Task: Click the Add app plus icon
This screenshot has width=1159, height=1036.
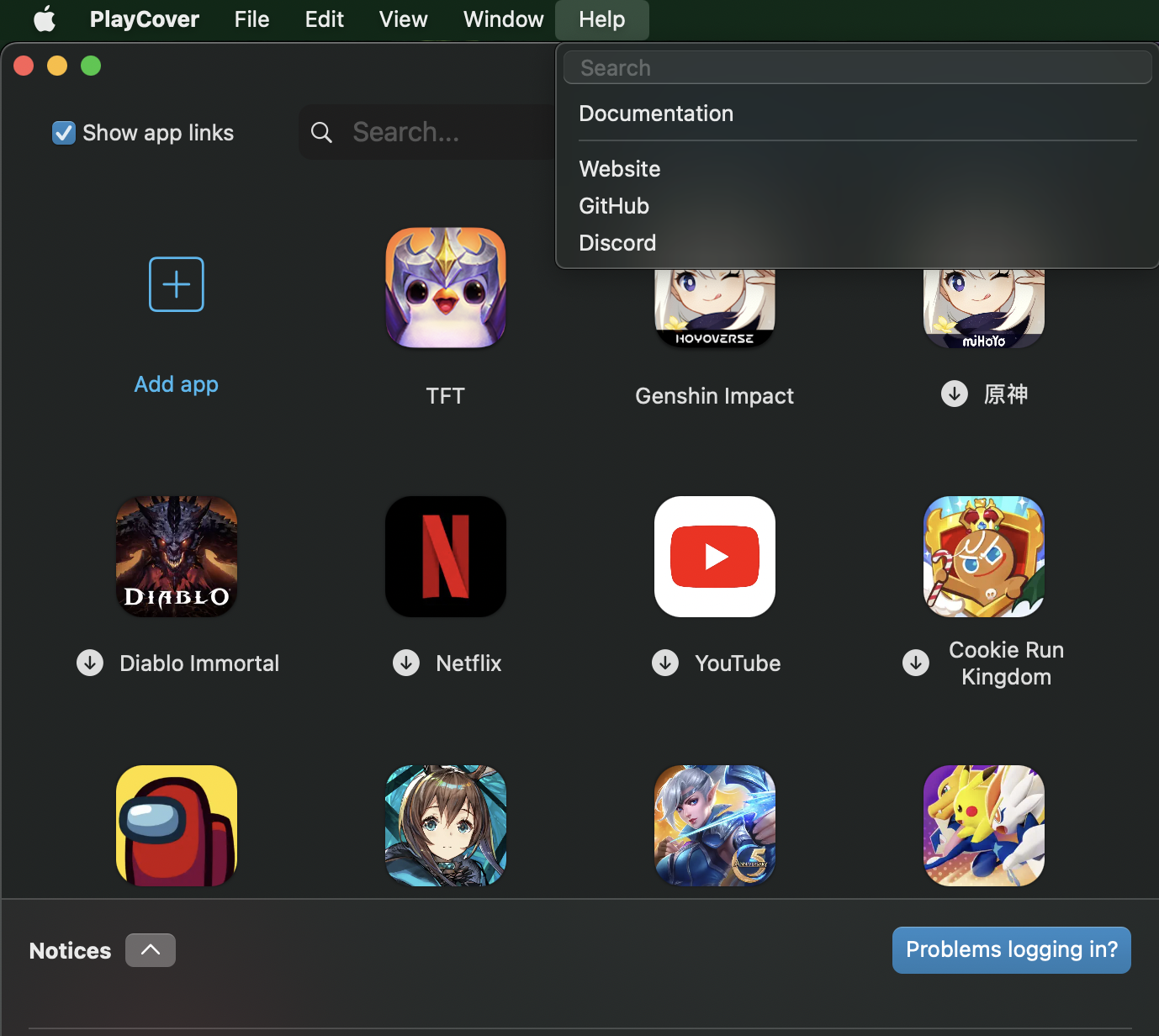Action: click(177, 284)
